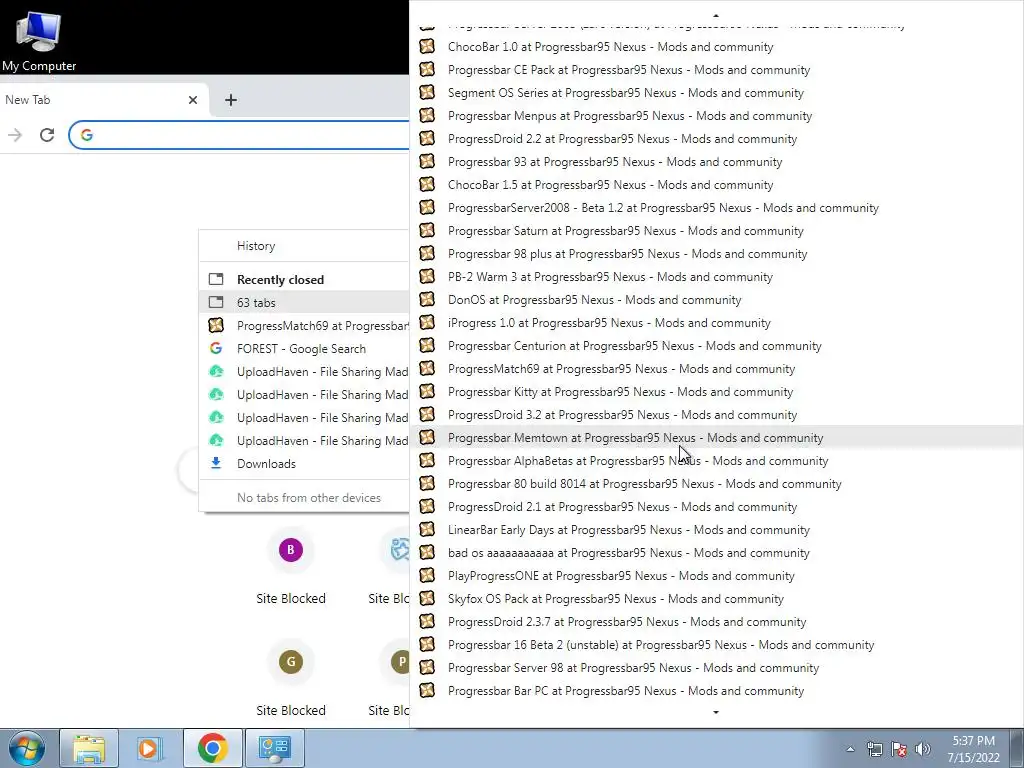
Task: Open Windows Explorer from the taskbar
Action: coord(89,748)
